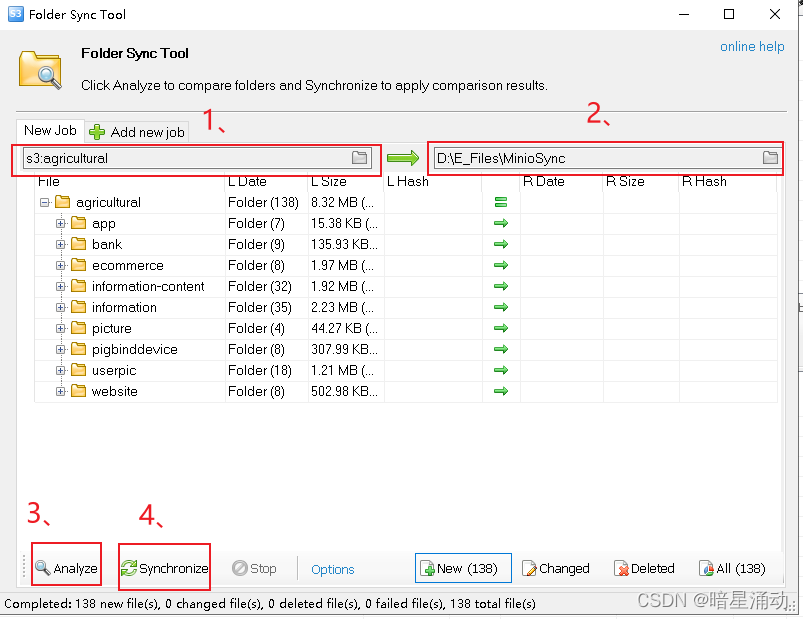This screenshot has height=619, width=803.
Task: Click the userpic folder icon
Action: tap(78, 370)
